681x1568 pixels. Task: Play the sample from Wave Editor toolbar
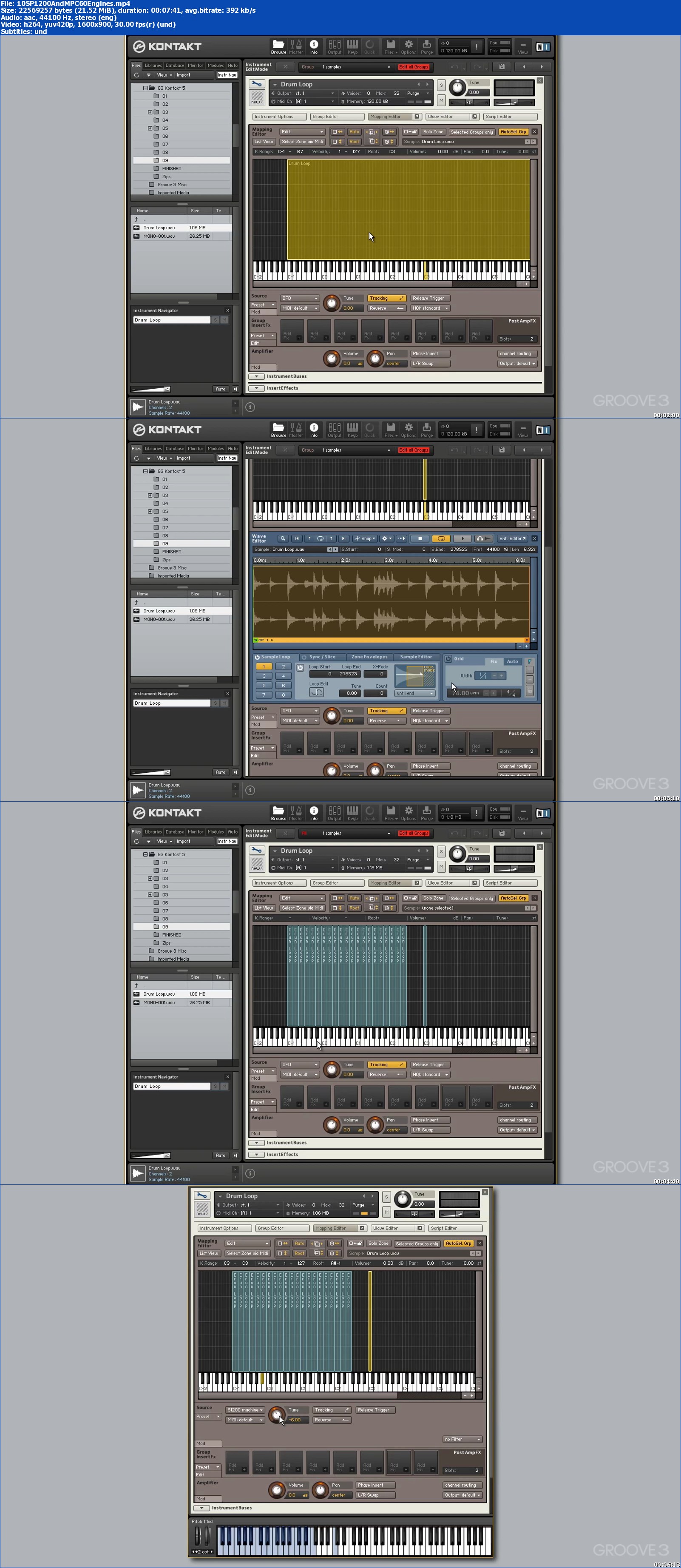pos(463,539)
